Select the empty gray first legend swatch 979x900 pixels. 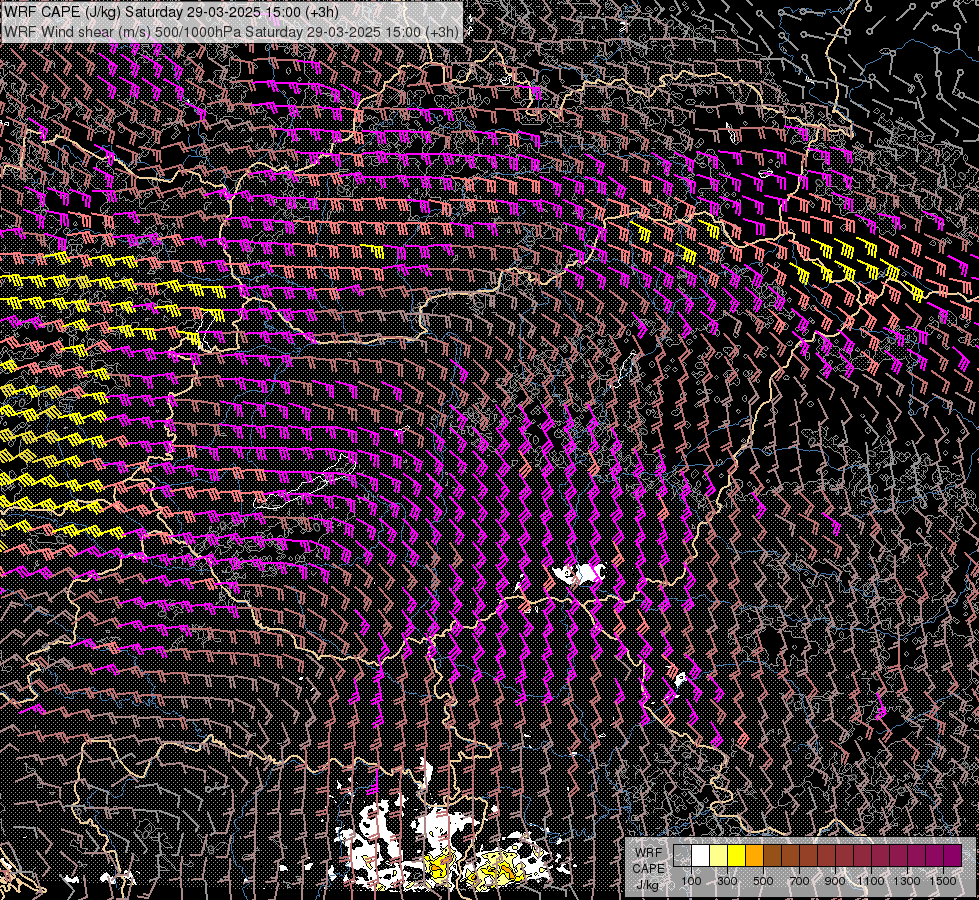(x=682, y=855)
